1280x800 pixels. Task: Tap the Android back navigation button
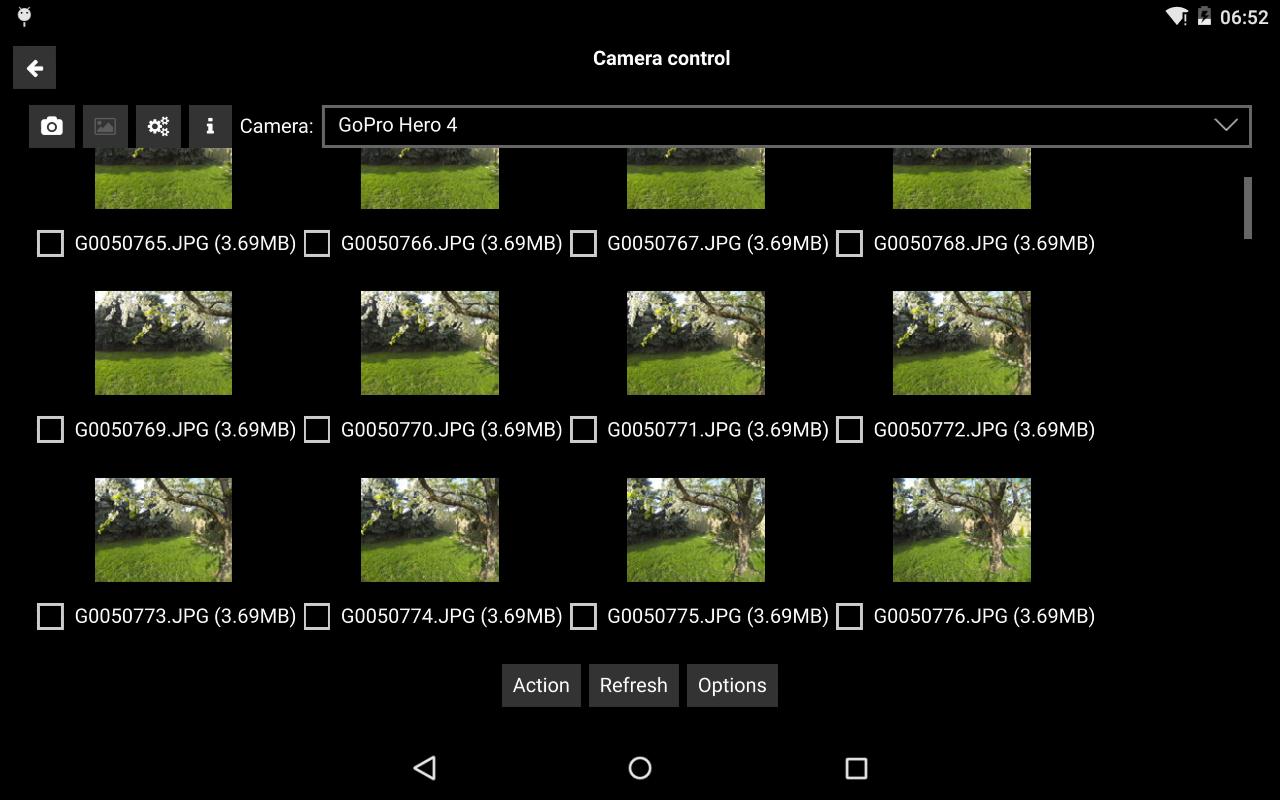425,768
